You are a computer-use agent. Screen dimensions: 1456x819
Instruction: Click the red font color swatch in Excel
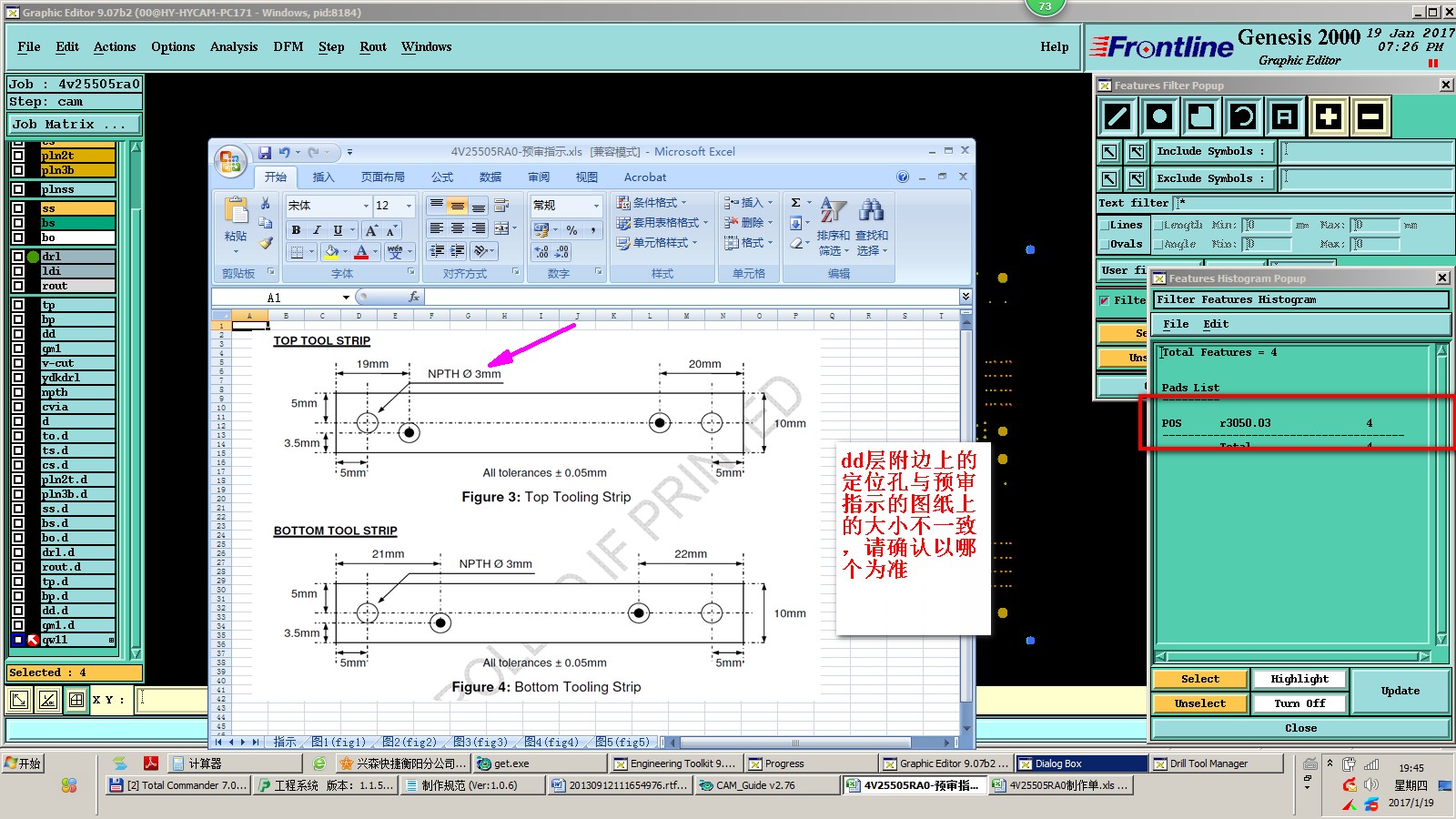click(361, 252)
